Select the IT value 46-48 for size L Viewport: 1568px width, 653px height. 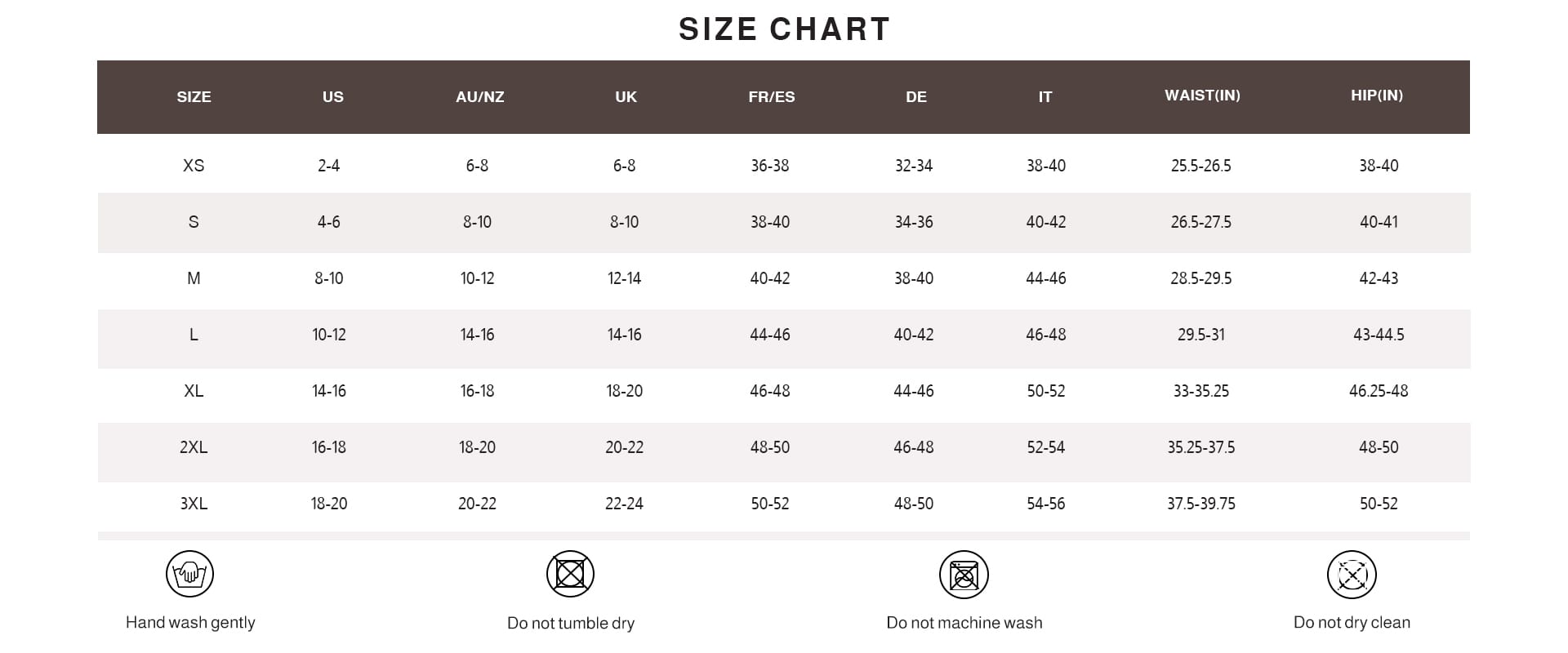coord(1045,335)
